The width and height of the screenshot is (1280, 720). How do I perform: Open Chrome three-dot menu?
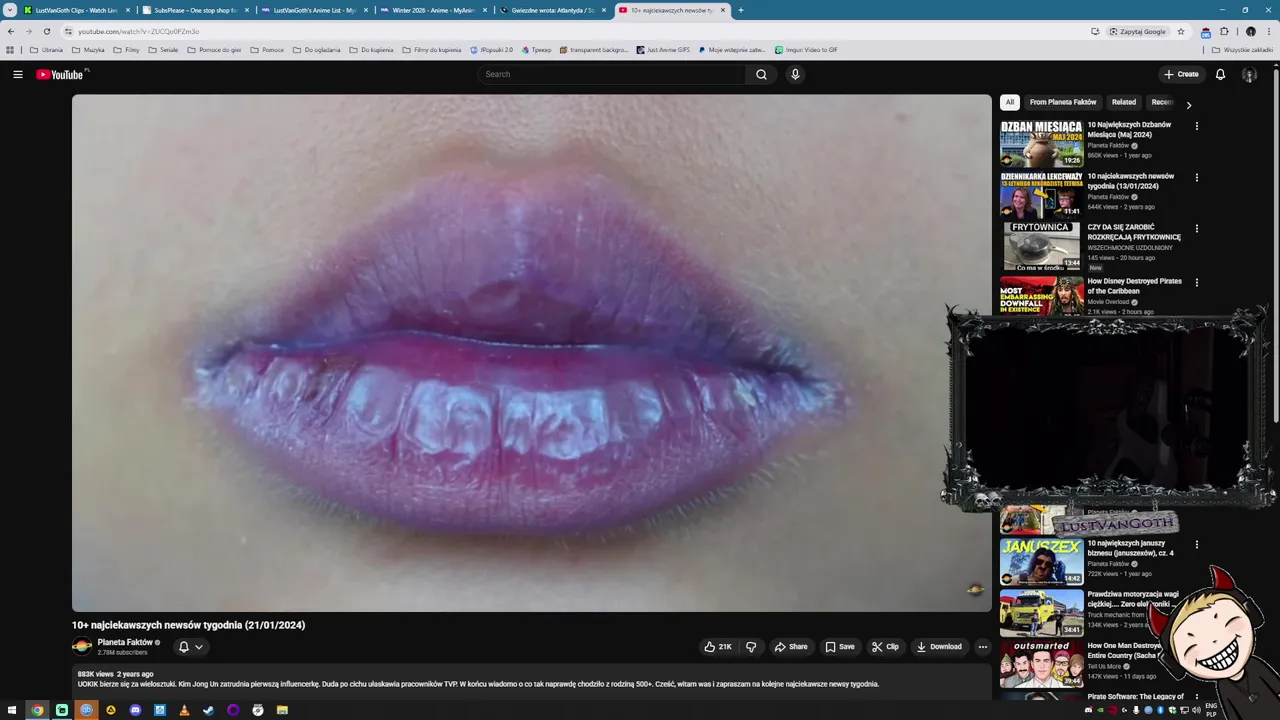pos(1268,31)
